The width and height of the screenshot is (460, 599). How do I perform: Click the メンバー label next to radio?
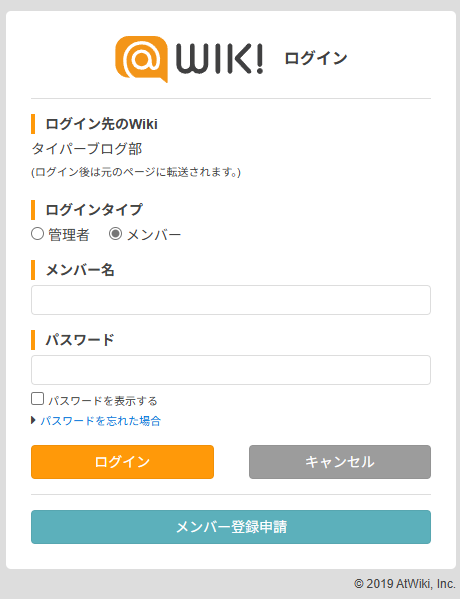pyautogui.click(x=154, y=235)
